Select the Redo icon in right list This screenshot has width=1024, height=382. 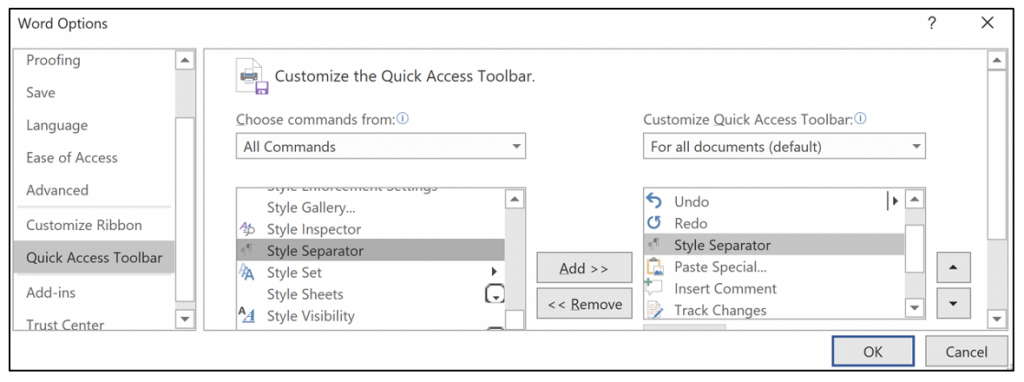tap(654, 223)
